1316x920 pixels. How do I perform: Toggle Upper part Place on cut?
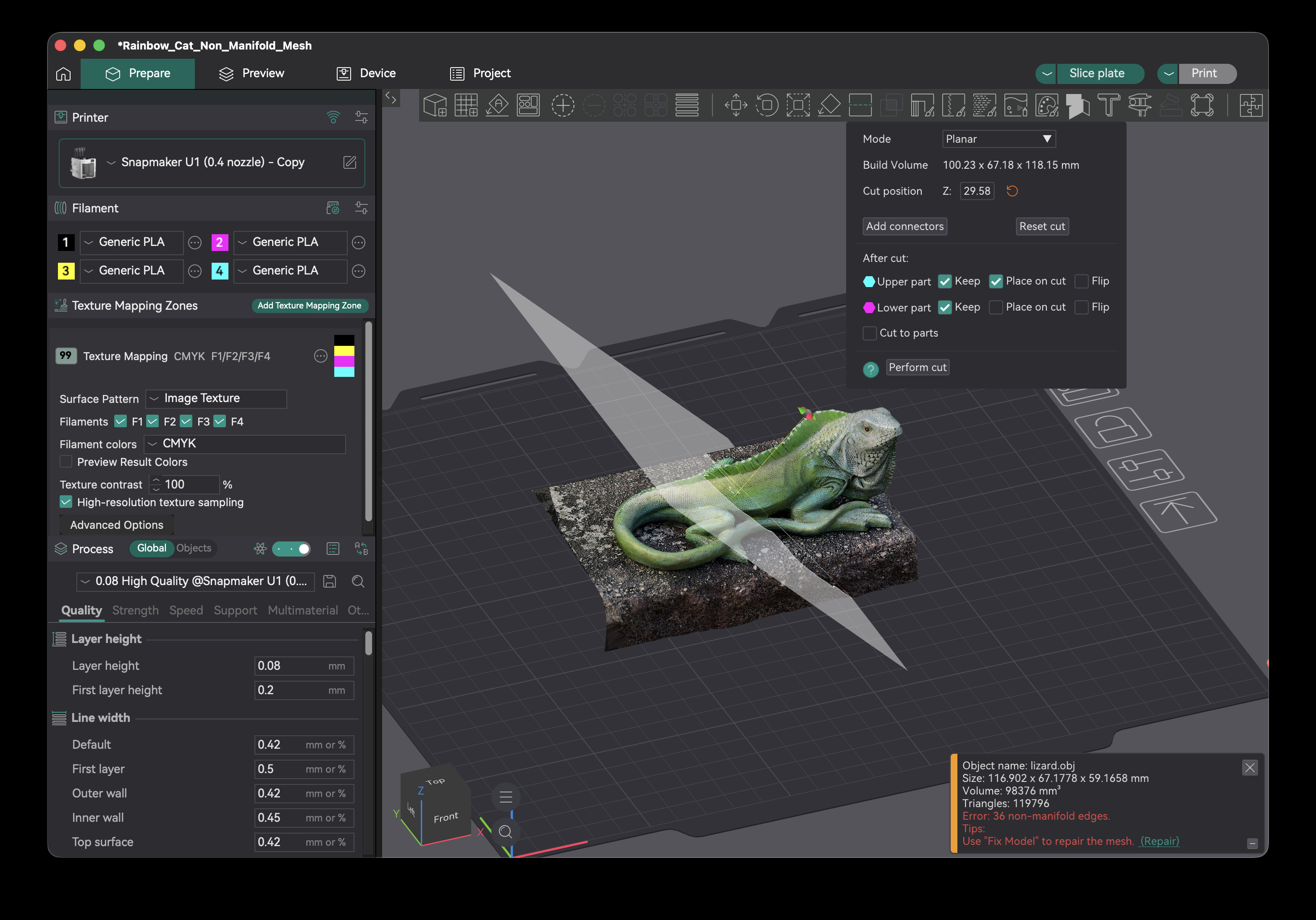[996, 281]
